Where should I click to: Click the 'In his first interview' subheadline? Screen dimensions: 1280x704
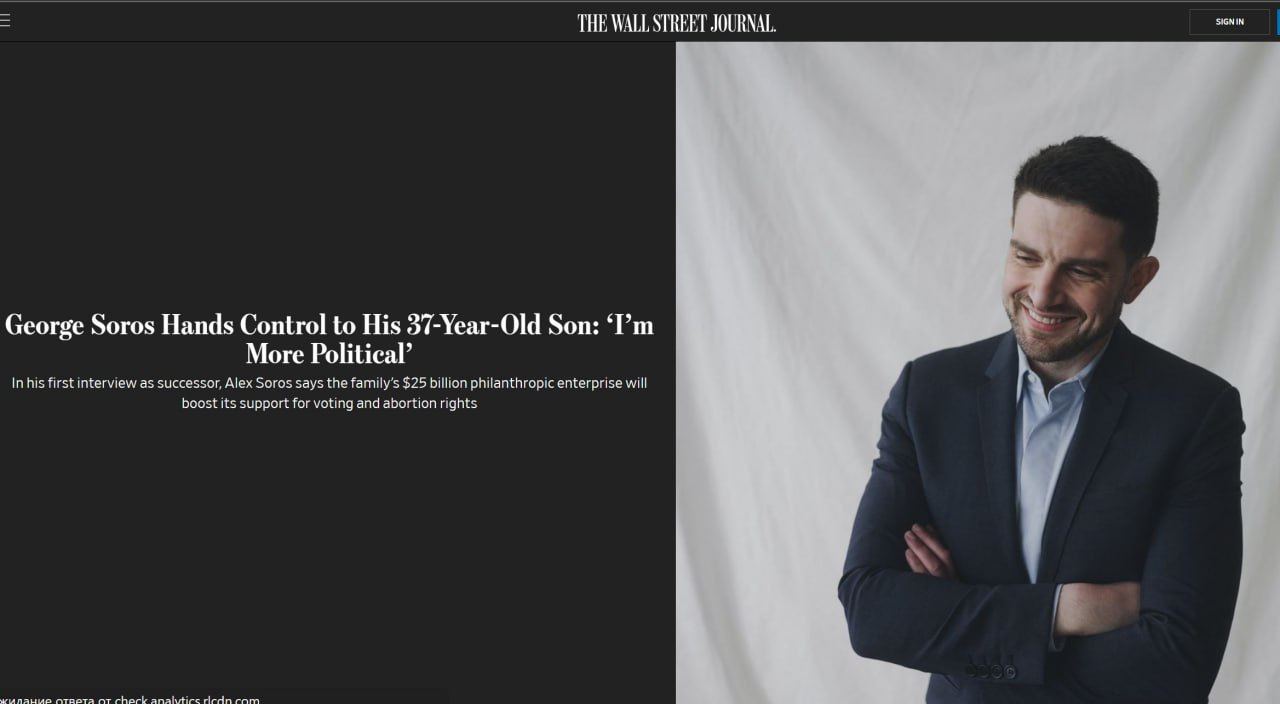click(x=329, y=393)
